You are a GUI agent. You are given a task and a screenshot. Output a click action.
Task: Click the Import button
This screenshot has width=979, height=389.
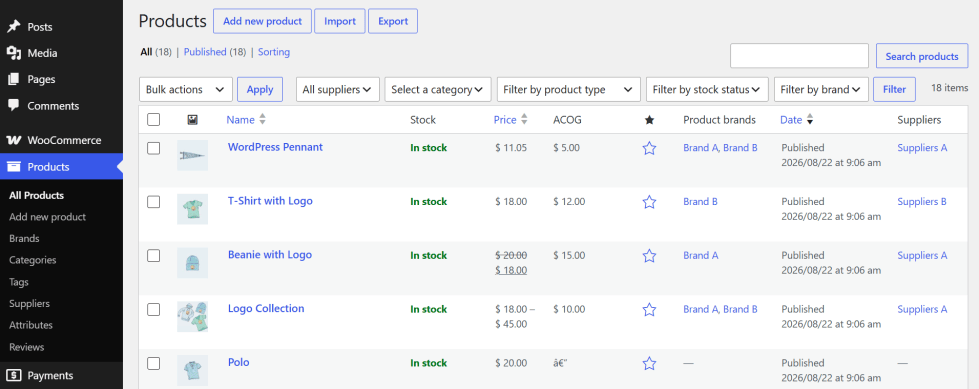340,21
